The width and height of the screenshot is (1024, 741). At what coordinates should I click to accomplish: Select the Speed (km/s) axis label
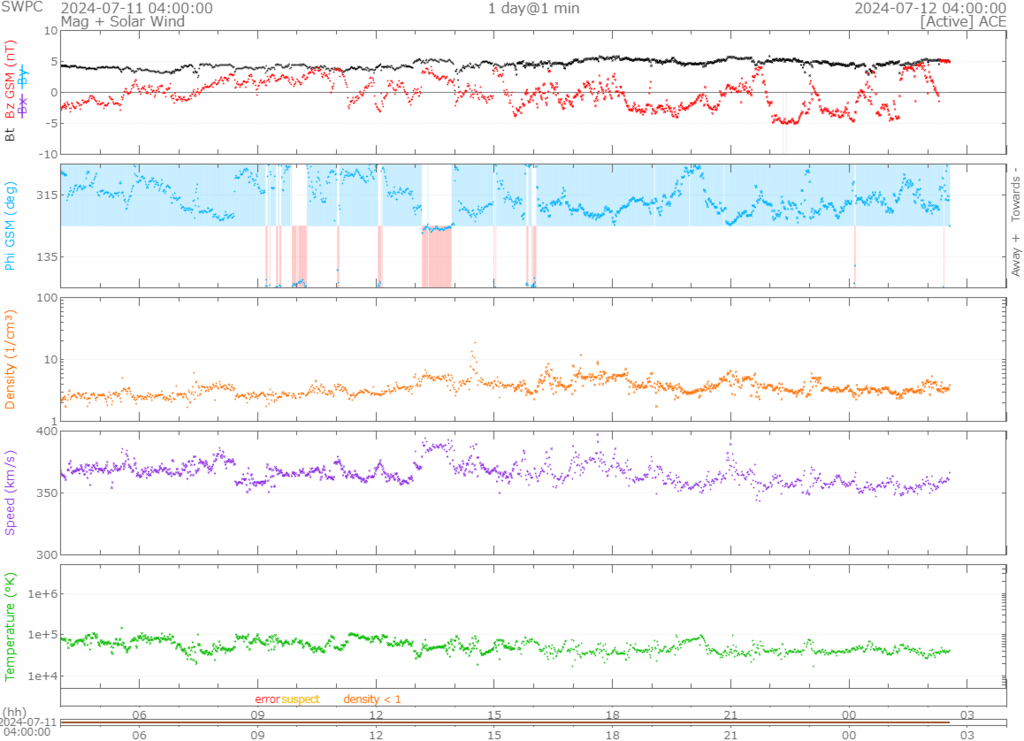[9, 493]
